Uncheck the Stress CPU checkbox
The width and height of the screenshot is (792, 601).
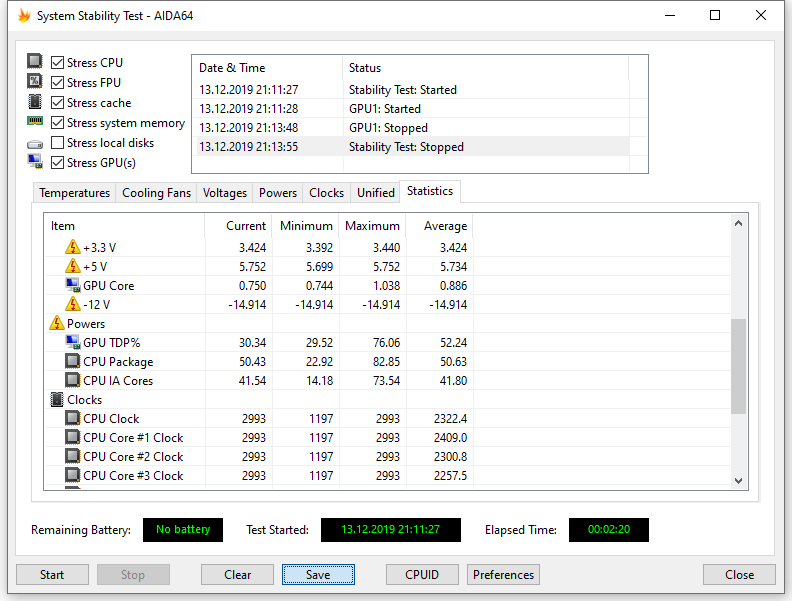point(58,62)
